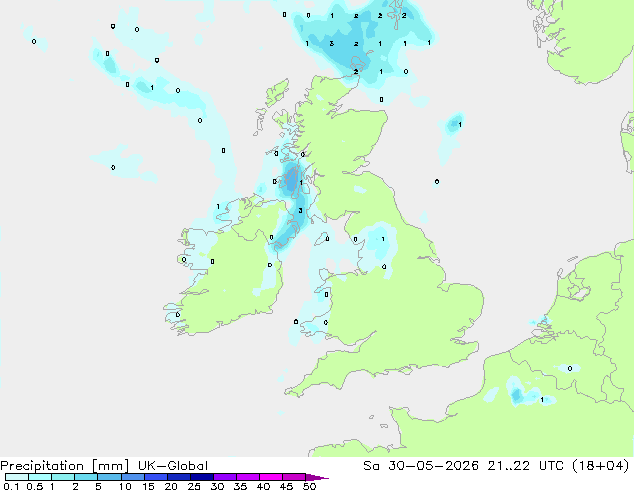Click the 25–30 mm dark blue swatch

(x=201, y=477)
